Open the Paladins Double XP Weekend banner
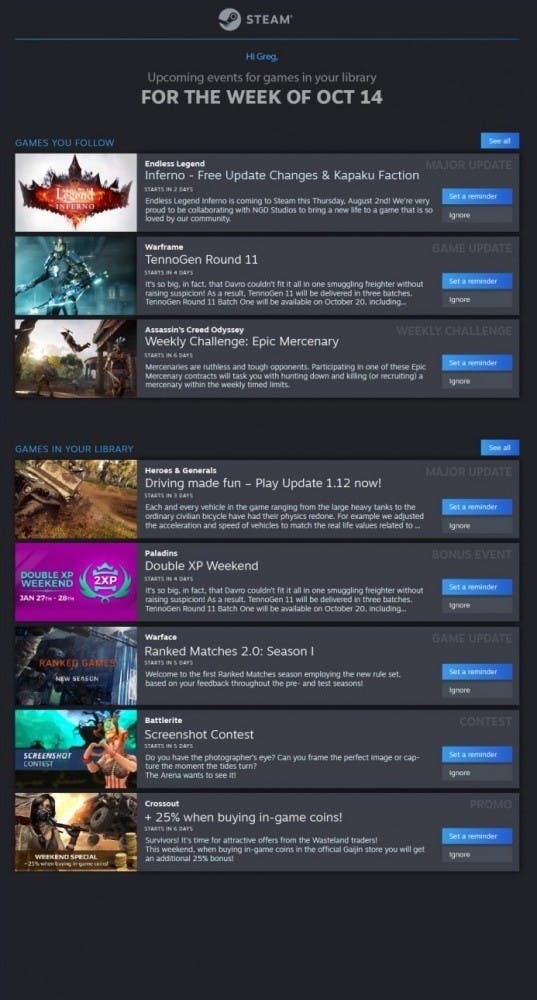The width and height of the screenshot is (537, 1000). [76, 582]
